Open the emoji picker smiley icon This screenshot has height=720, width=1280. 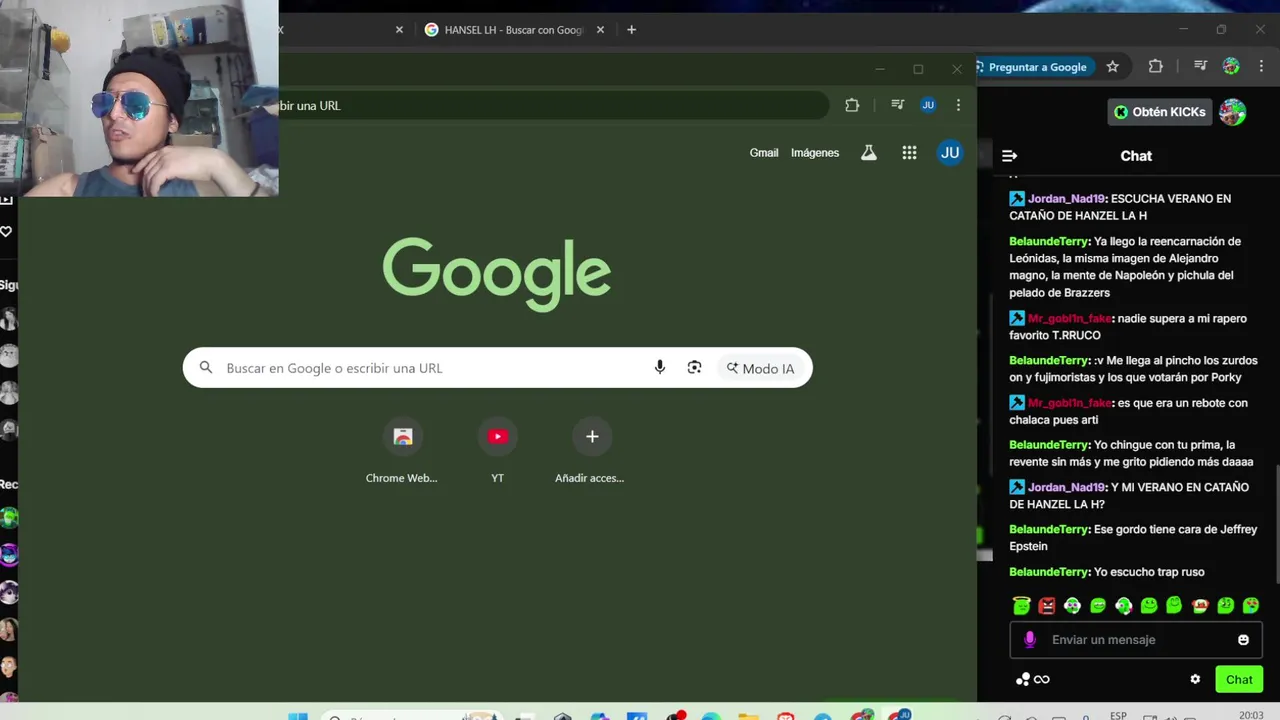[1243, 640]
